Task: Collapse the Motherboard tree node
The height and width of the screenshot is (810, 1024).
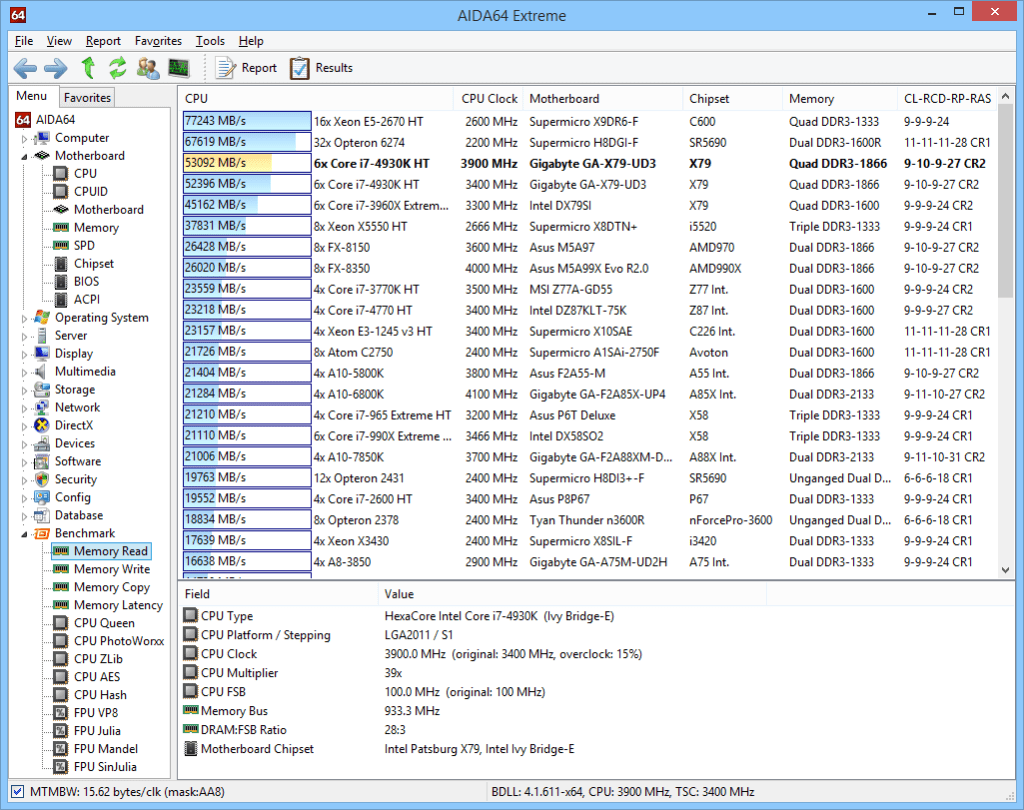Action: (x=25, y=156)
